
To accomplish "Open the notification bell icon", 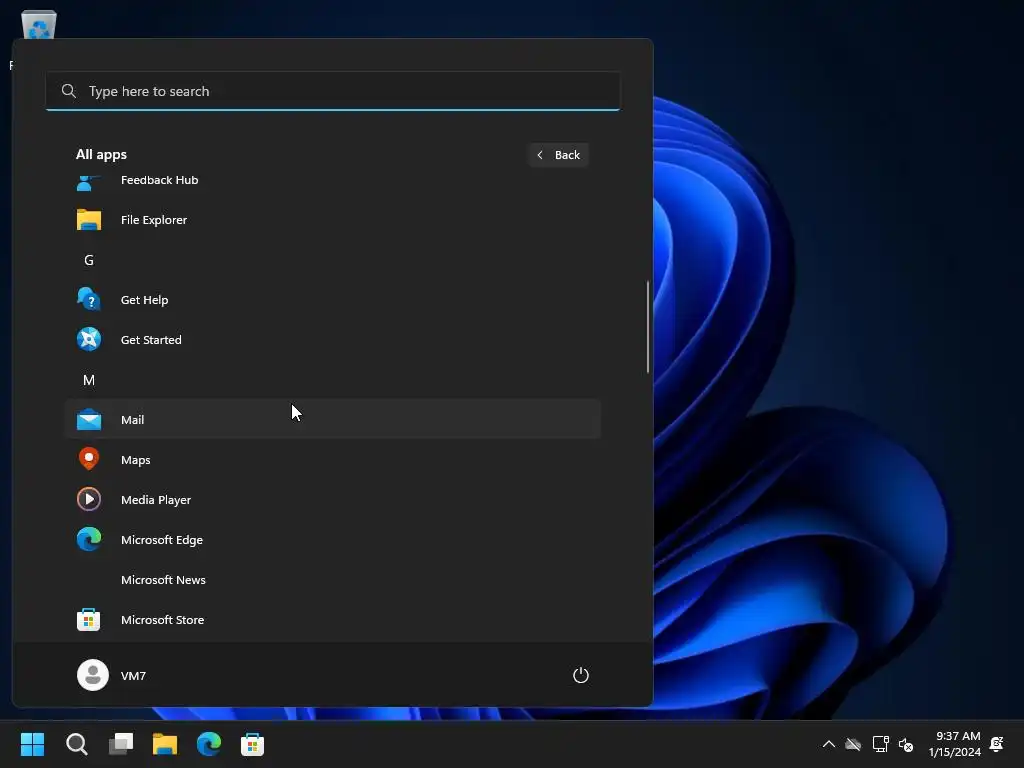I will coord(997,744).
